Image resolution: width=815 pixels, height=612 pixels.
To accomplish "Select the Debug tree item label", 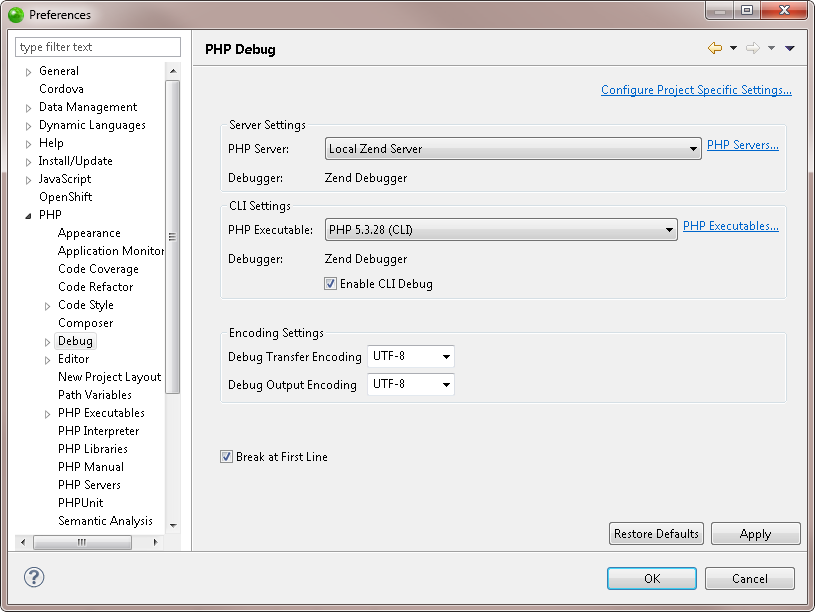I will point(75,341).
